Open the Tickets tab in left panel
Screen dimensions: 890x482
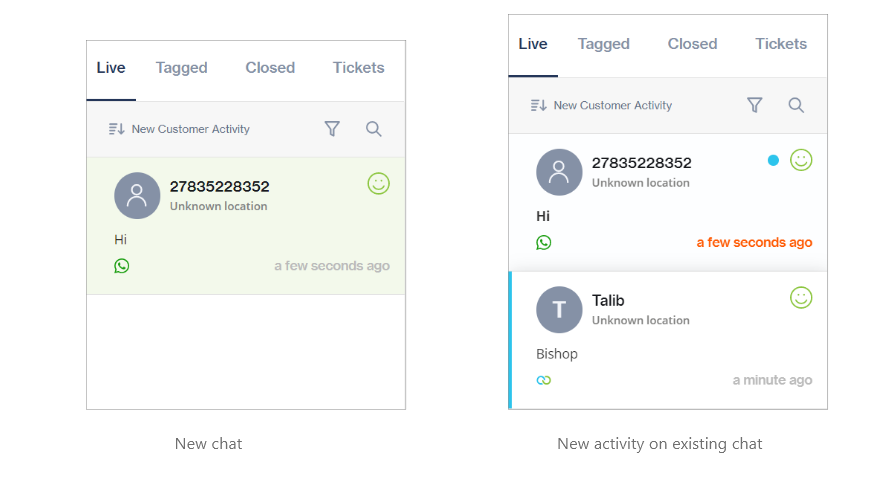coord(359,68)
